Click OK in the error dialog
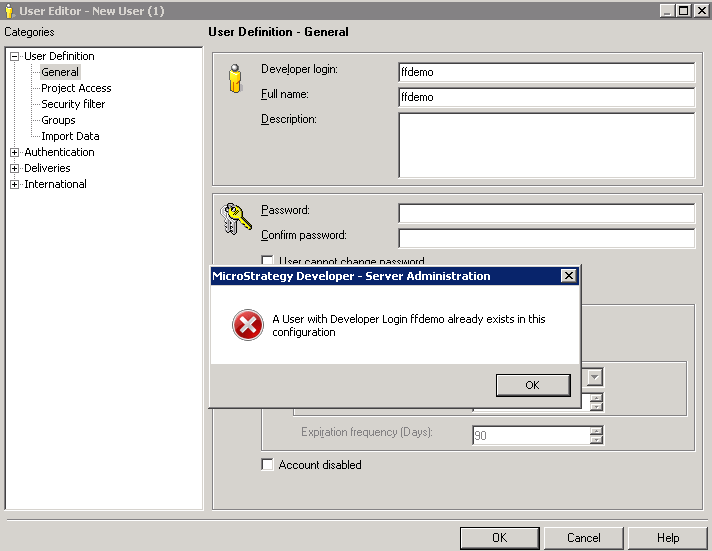 533,385
